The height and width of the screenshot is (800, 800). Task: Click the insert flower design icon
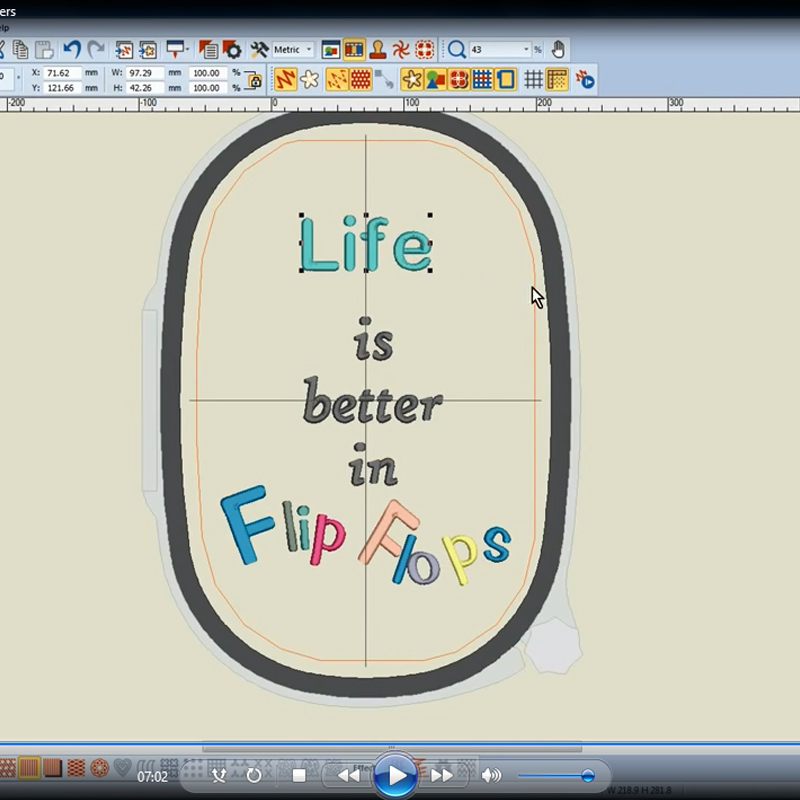pos(147,50)
